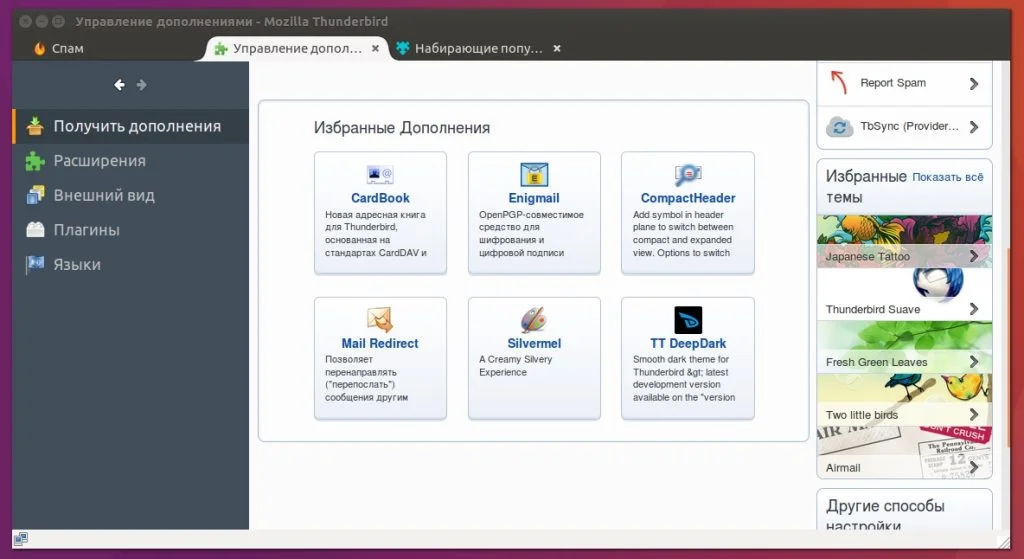Click the CompactHeader magnifier icon
Image resolution: width=1024 pixels, height=559 pixels.
(688, 175)
